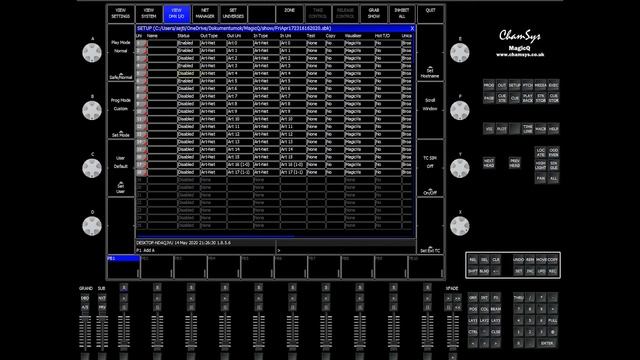
Task: Toggle Prog Mode Custom soft button
Action: [x=121, y=111]
